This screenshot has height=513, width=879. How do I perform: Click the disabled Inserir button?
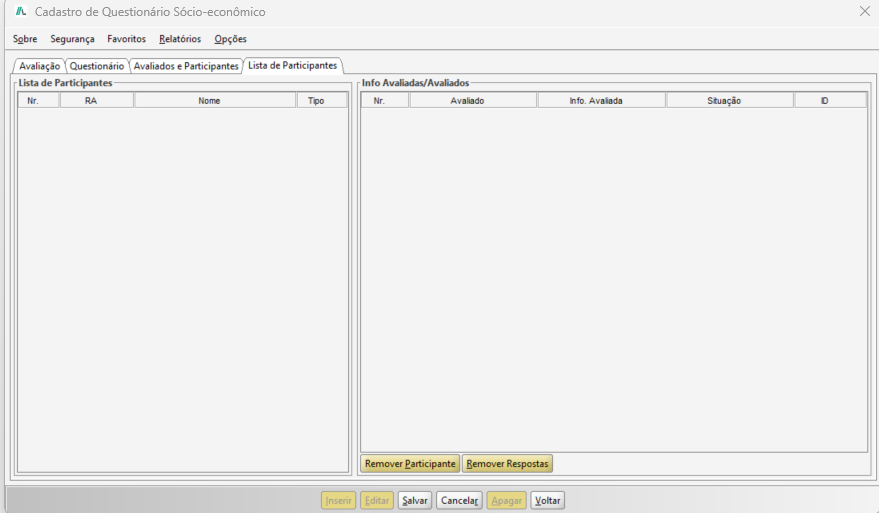point(339,500)
